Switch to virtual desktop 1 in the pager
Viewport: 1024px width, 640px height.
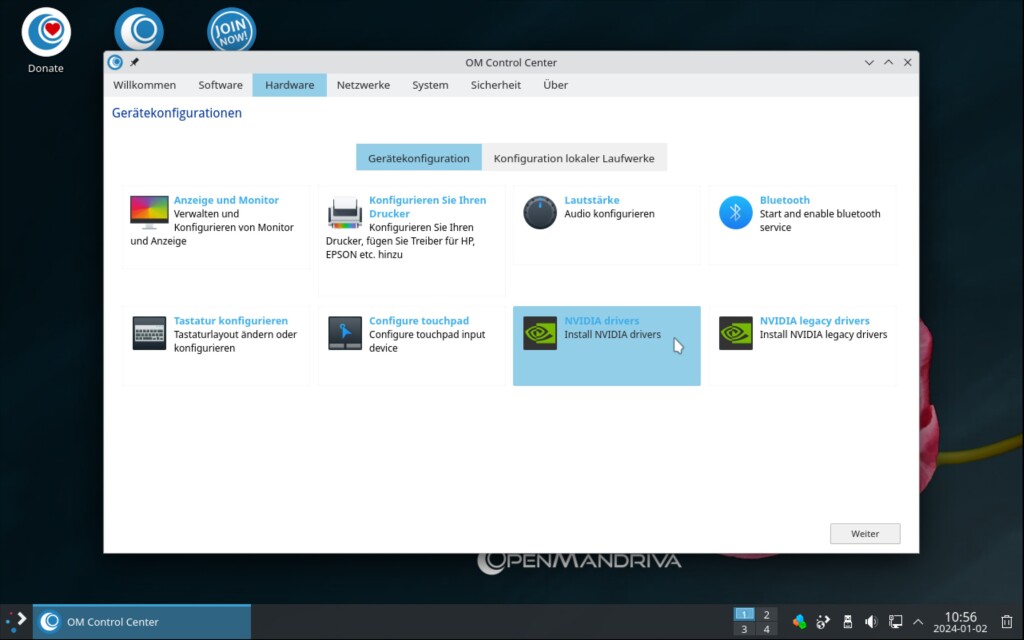click(744, 615)
